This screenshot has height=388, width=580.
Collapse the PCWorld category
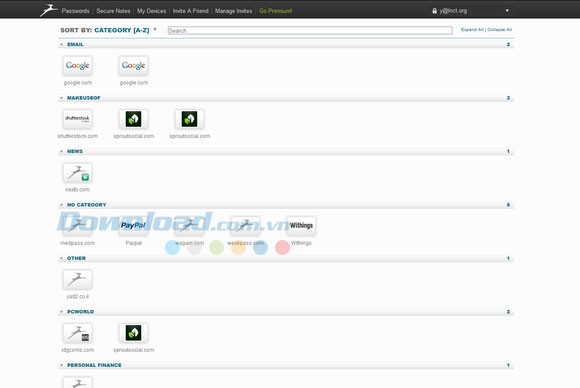click(x=61, y=312)
